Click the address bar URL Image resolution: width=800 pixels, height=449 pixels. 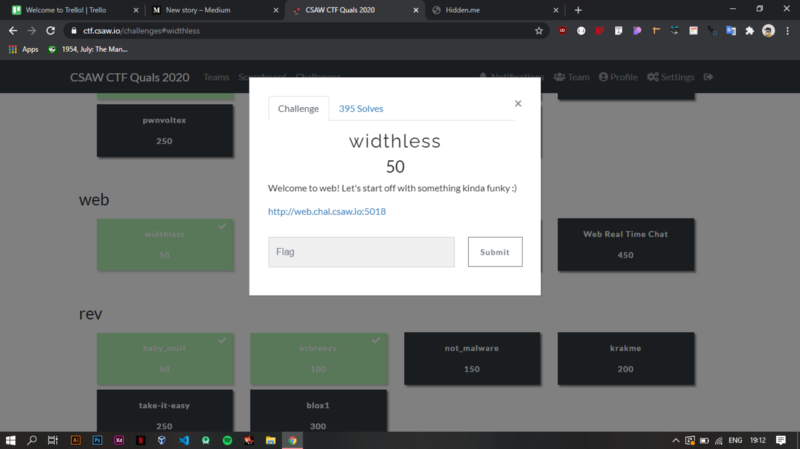point(141,31)
